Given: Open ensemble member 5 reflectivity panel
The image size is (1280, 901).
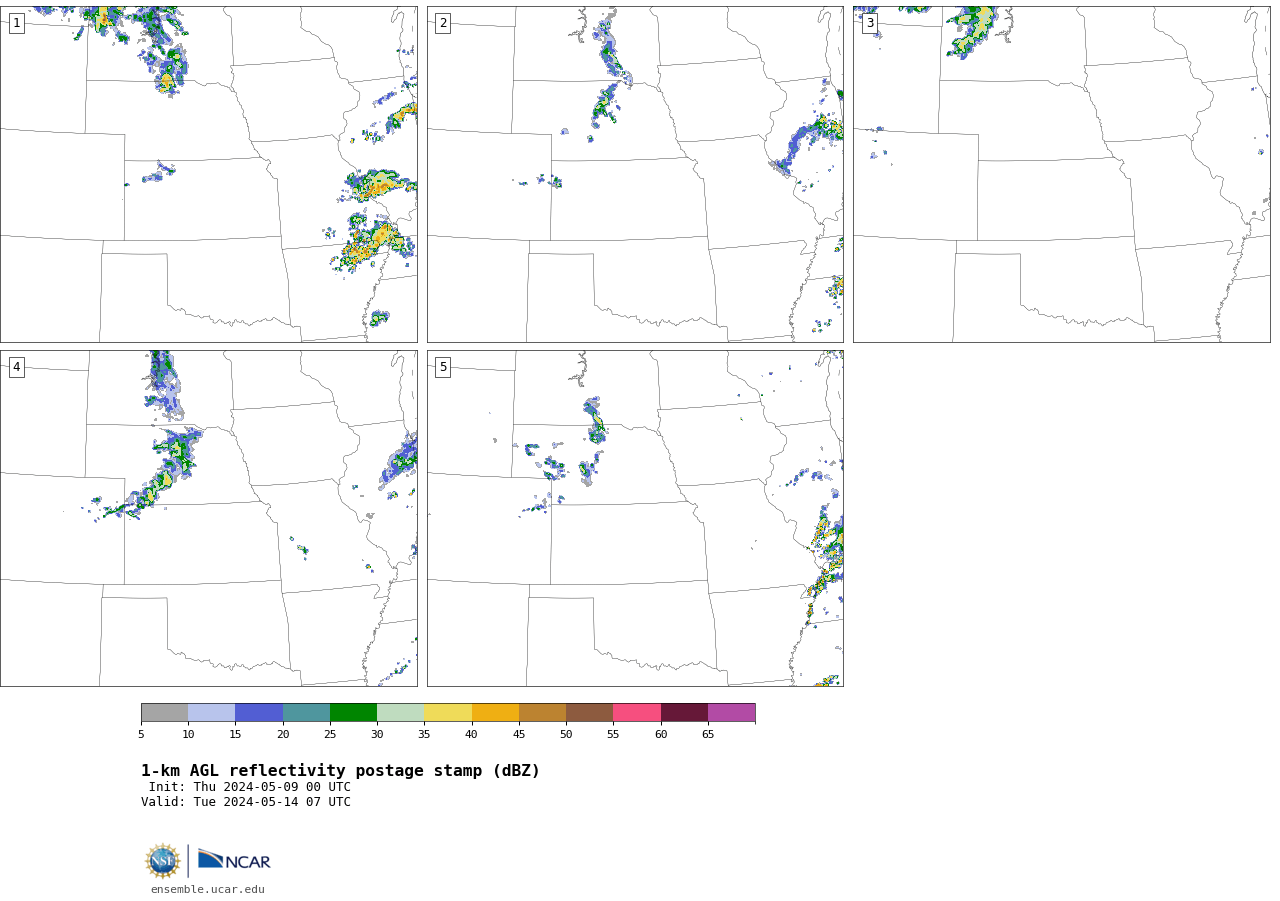Looking at the screenshot, I should coord(635,518).
